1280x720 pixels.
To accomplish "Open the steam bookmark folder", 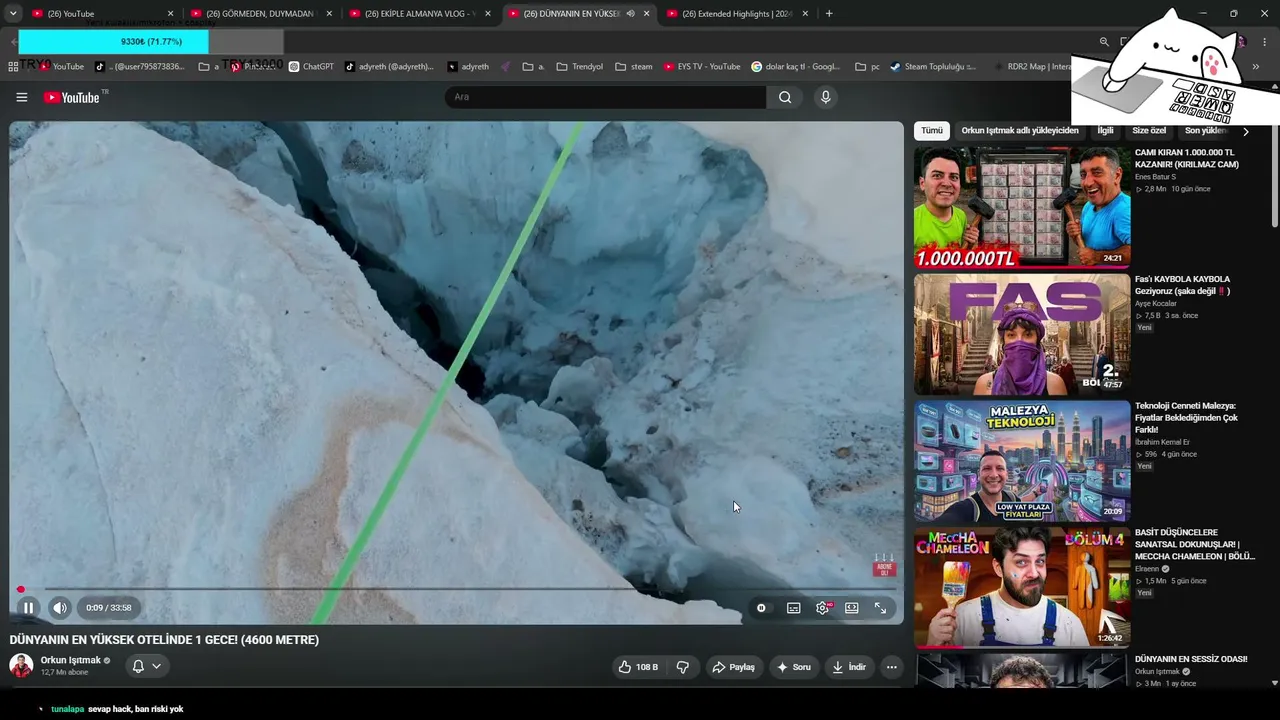I will [634, 67].
